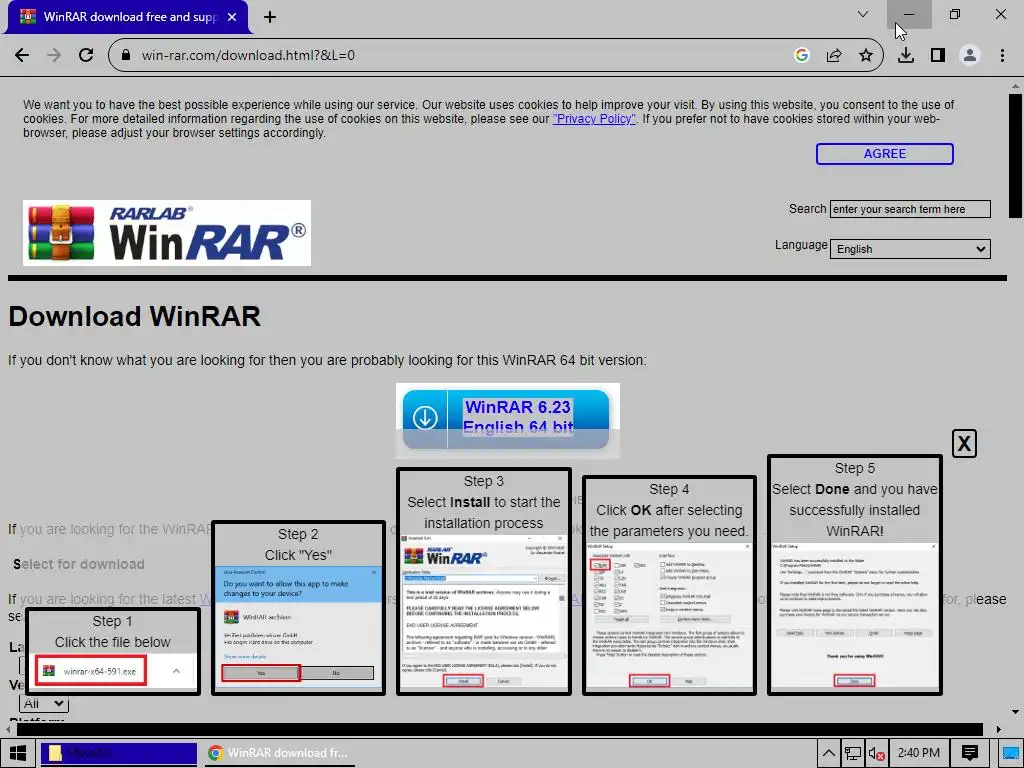
Task: Open the Windows Start menu
Action: coord(18,753)
